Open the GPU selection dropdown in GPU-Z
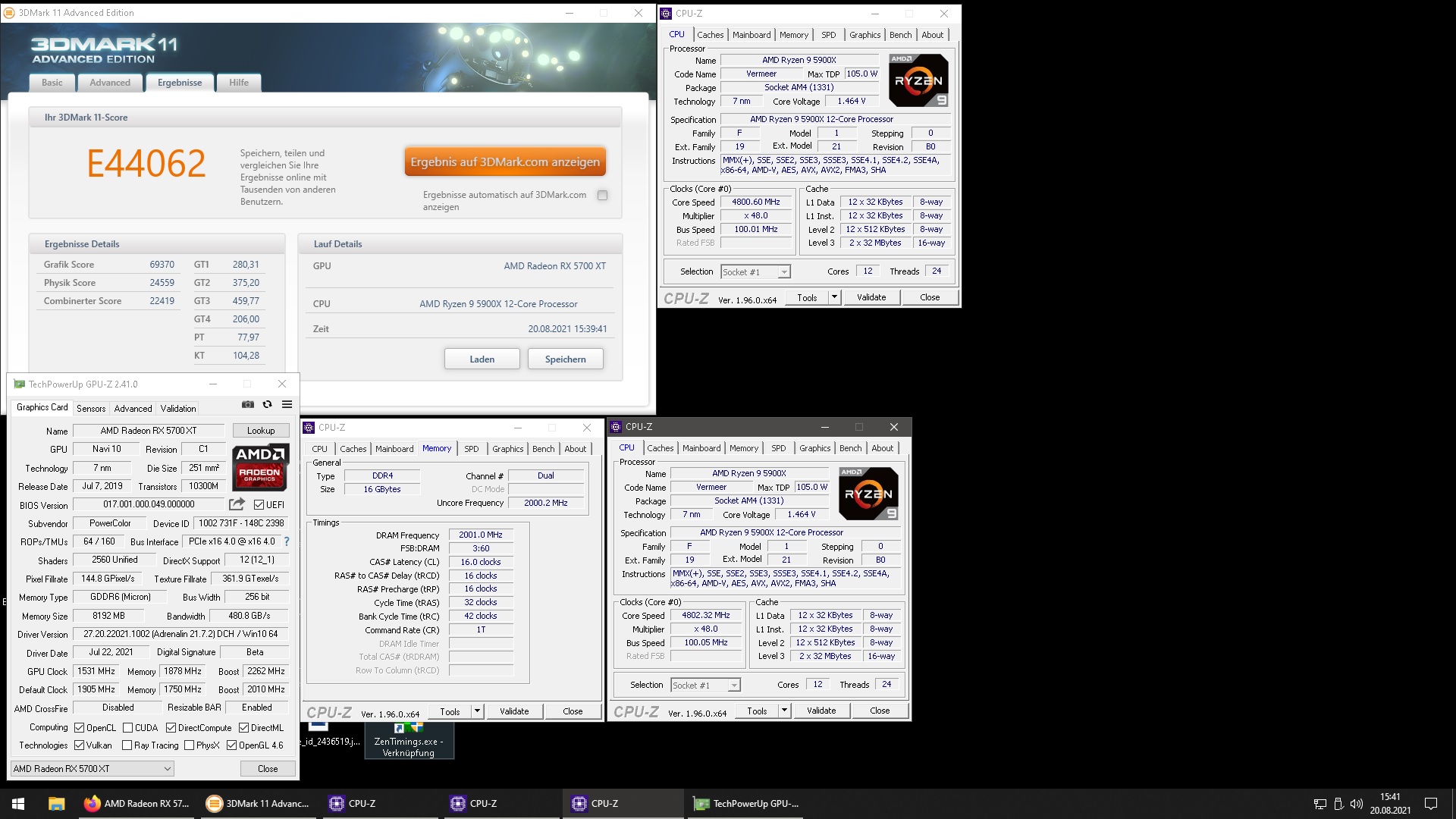Viewport: 1456px width, 819px height. click(x=92, y=768)
